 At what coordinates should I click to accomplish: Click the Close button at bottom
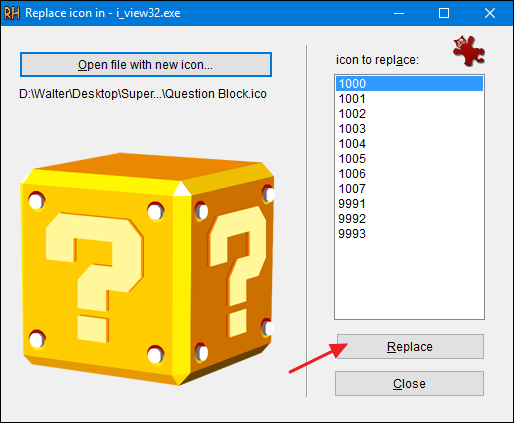tap(409, 384)
